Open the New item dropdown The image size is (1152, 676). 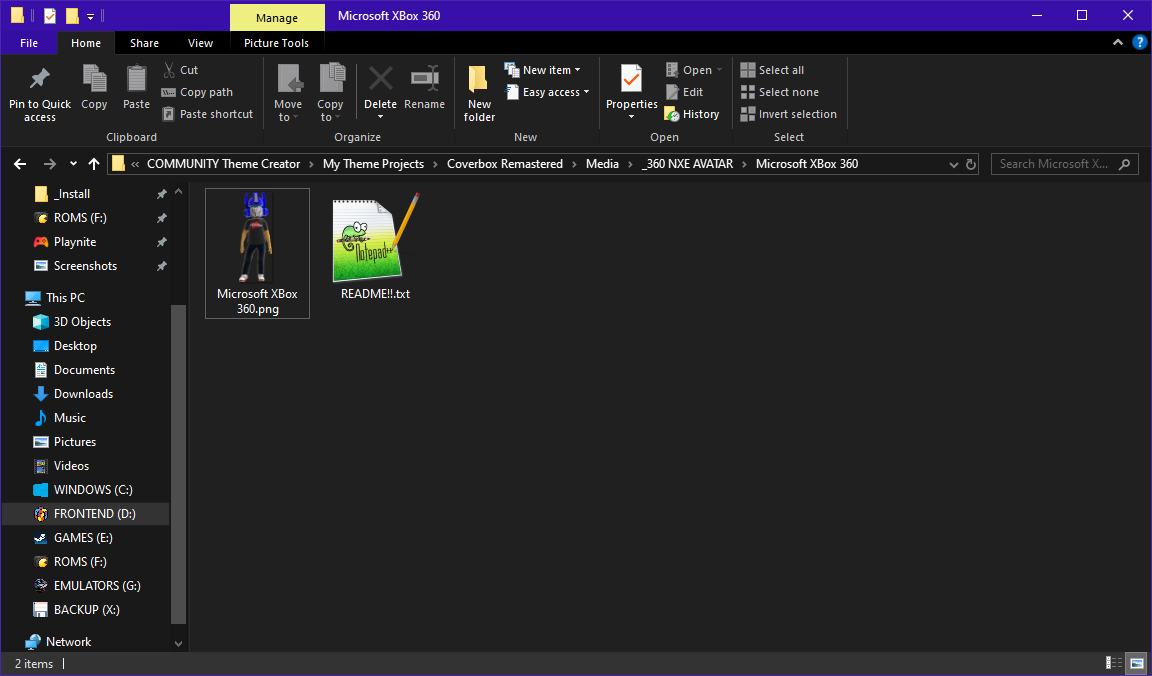543,70
